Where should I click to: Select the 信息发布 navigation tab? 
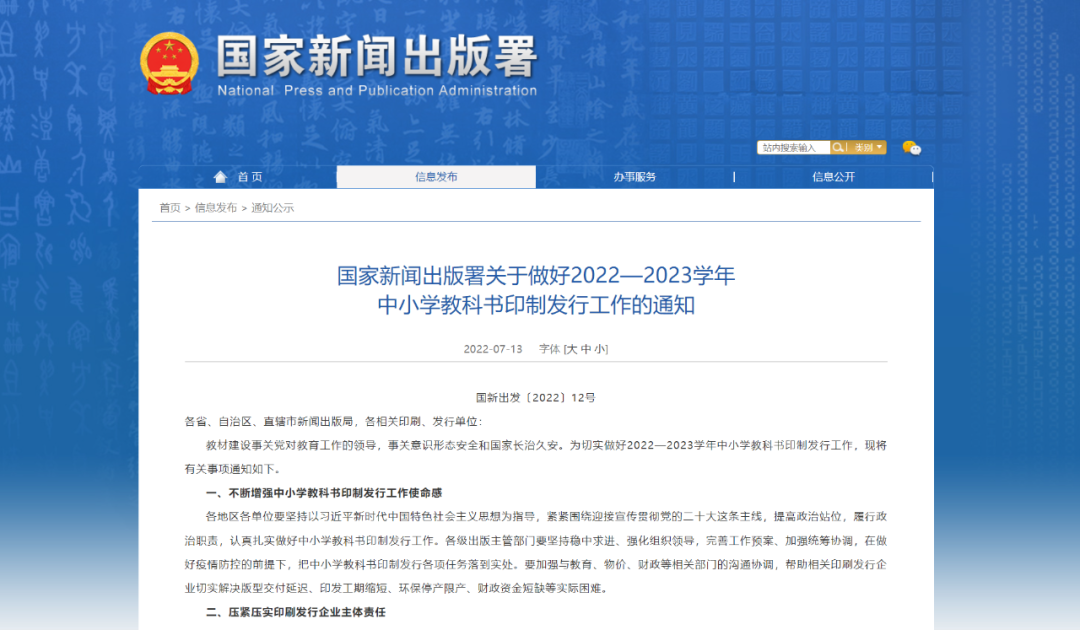tap(437, 176)
